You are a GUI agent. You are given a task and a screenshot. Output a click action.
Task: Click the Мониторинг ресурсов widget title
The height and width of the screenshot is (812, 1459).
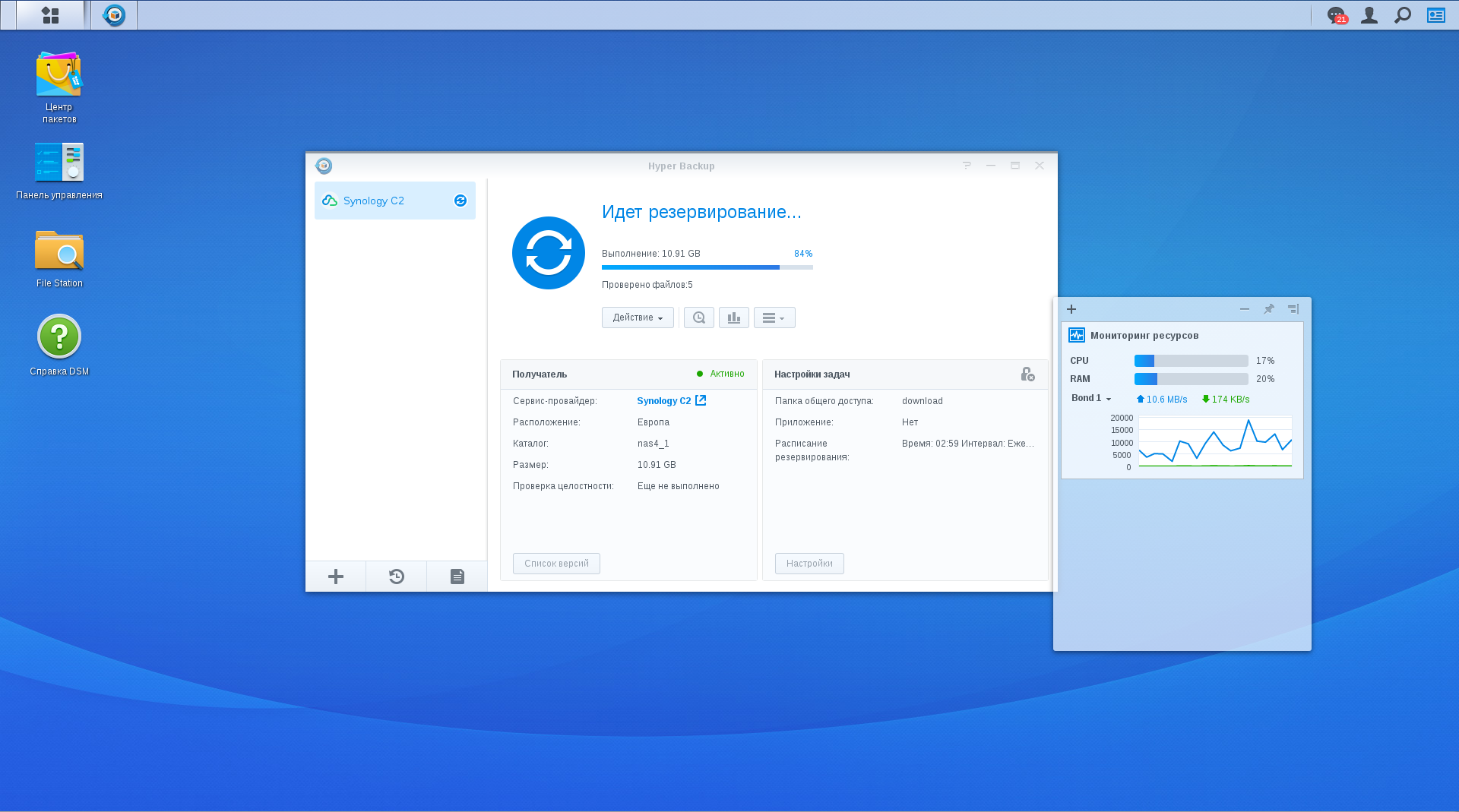[x=1144, y=336]
